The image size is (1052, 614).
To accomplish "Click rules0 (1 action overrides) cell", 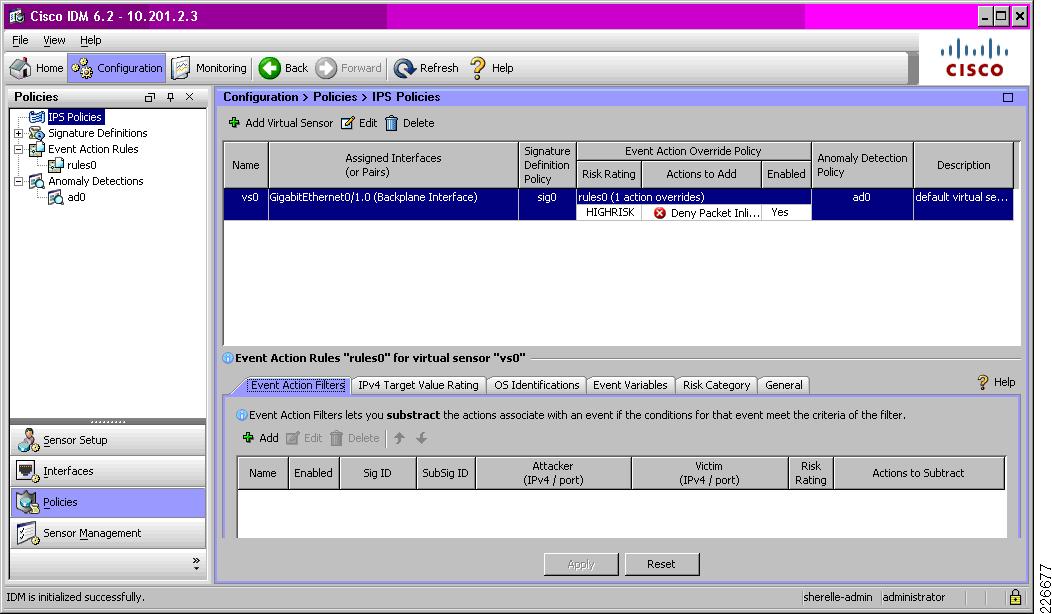I will point(694,197).
